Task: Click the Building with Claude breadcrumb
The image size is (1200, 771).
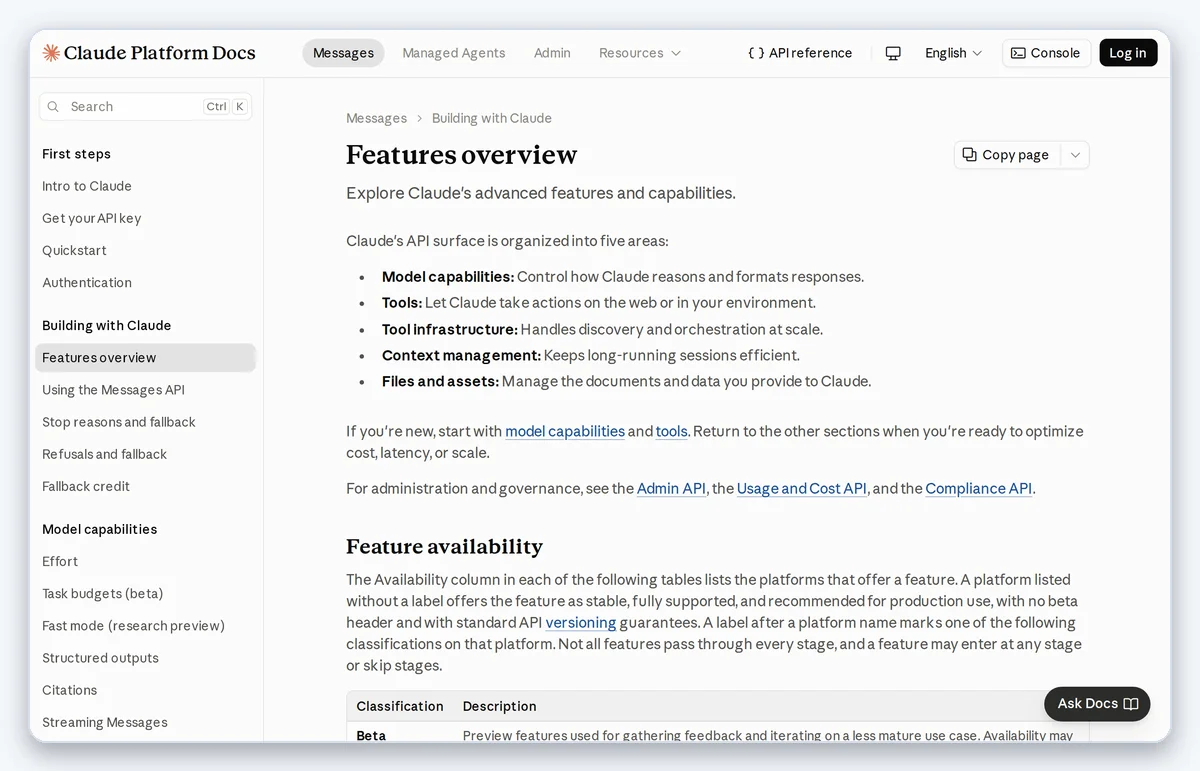Action: point(492,118)
